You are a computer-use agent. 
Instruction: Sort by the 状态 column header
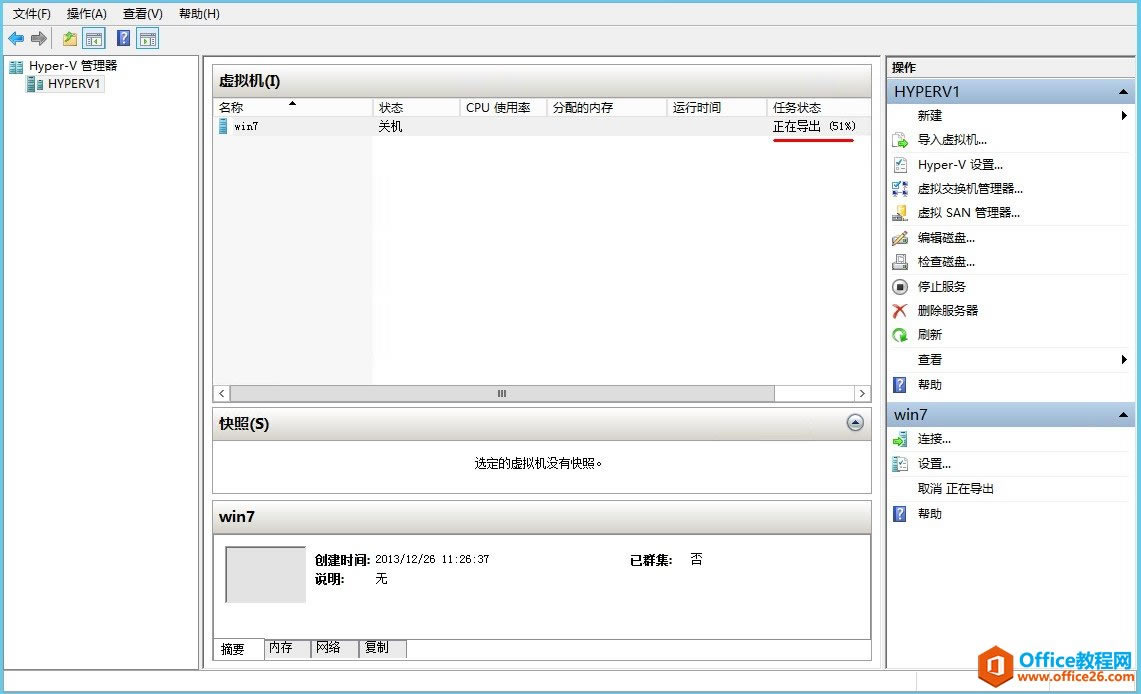pyautogui.click(x=416, y=107)
